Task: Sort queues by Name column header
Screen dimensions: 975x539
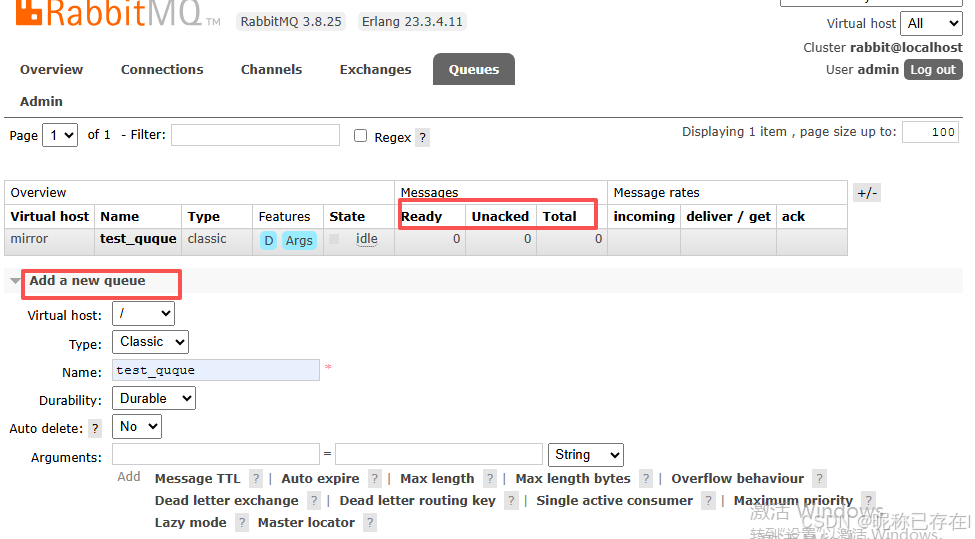Action: point(119,216)
